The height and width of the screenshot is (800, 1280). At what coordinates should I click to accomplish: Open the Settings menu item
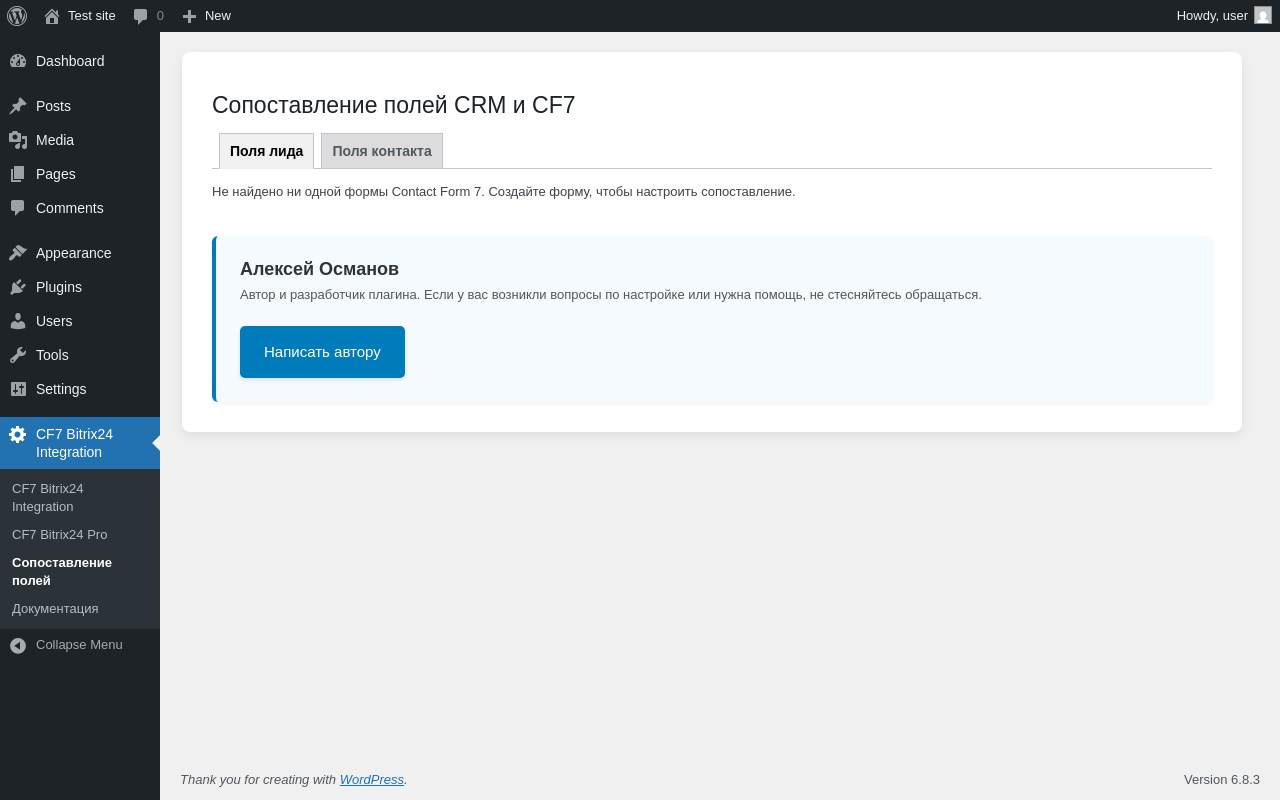tap(80, 389)
